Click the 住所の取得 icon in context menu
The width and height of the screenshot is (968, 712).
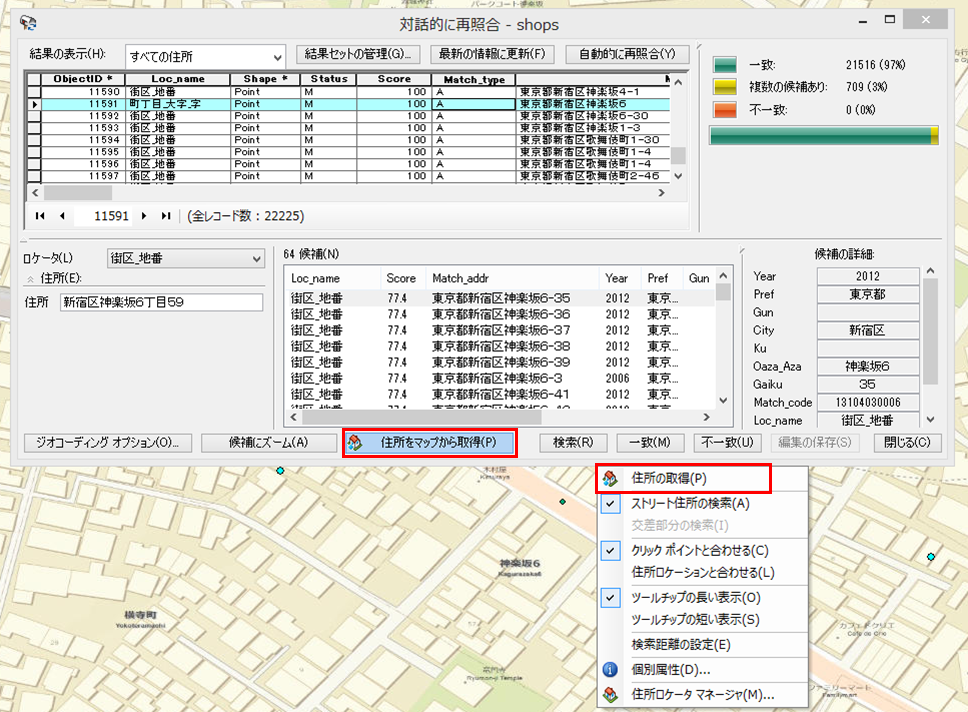tap(610, 478)
